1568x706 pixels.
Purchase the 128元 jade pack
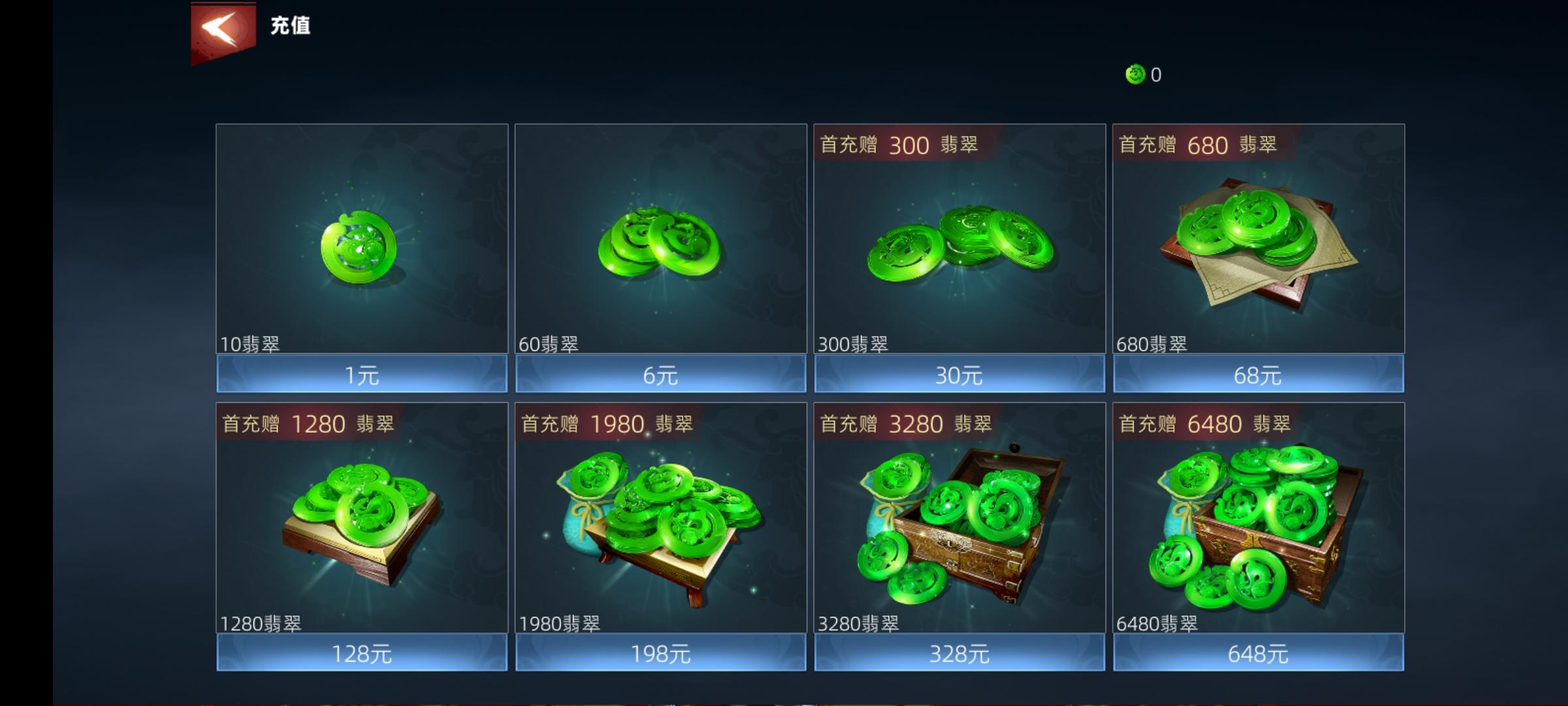[x=362, y=653]
